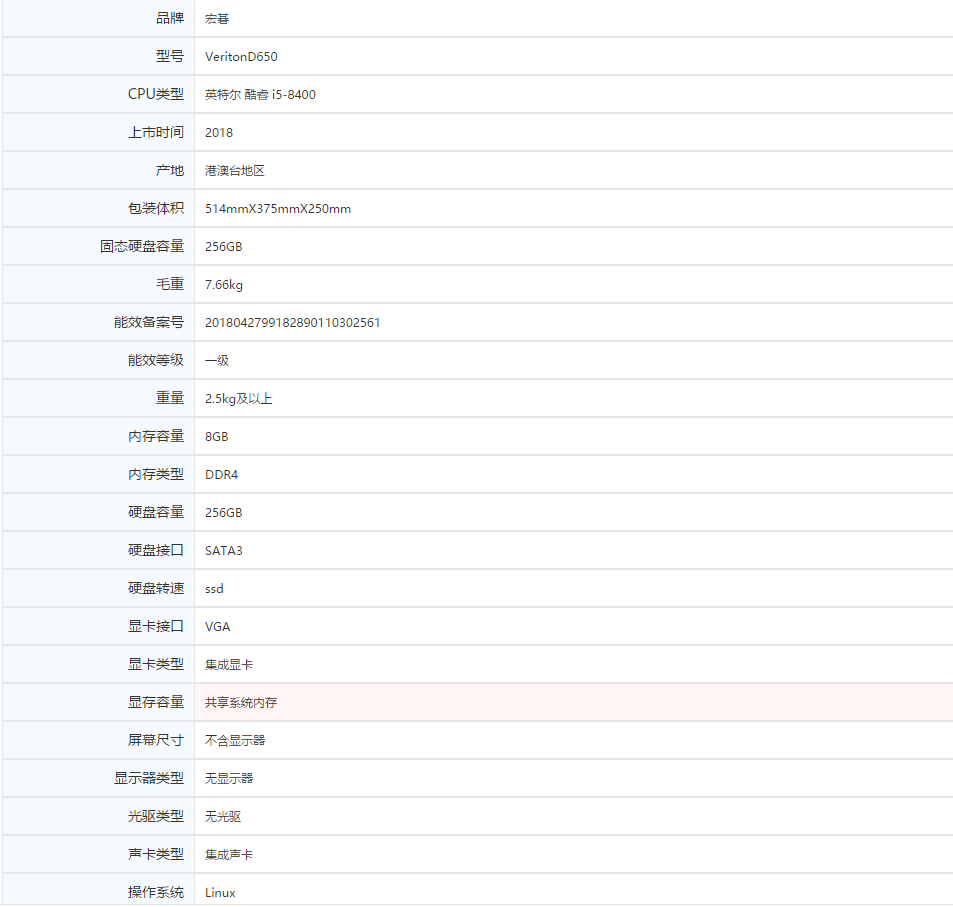Select CPU value 英特尔 酷睿 i5-8400
953x907 pixels.
260,95
